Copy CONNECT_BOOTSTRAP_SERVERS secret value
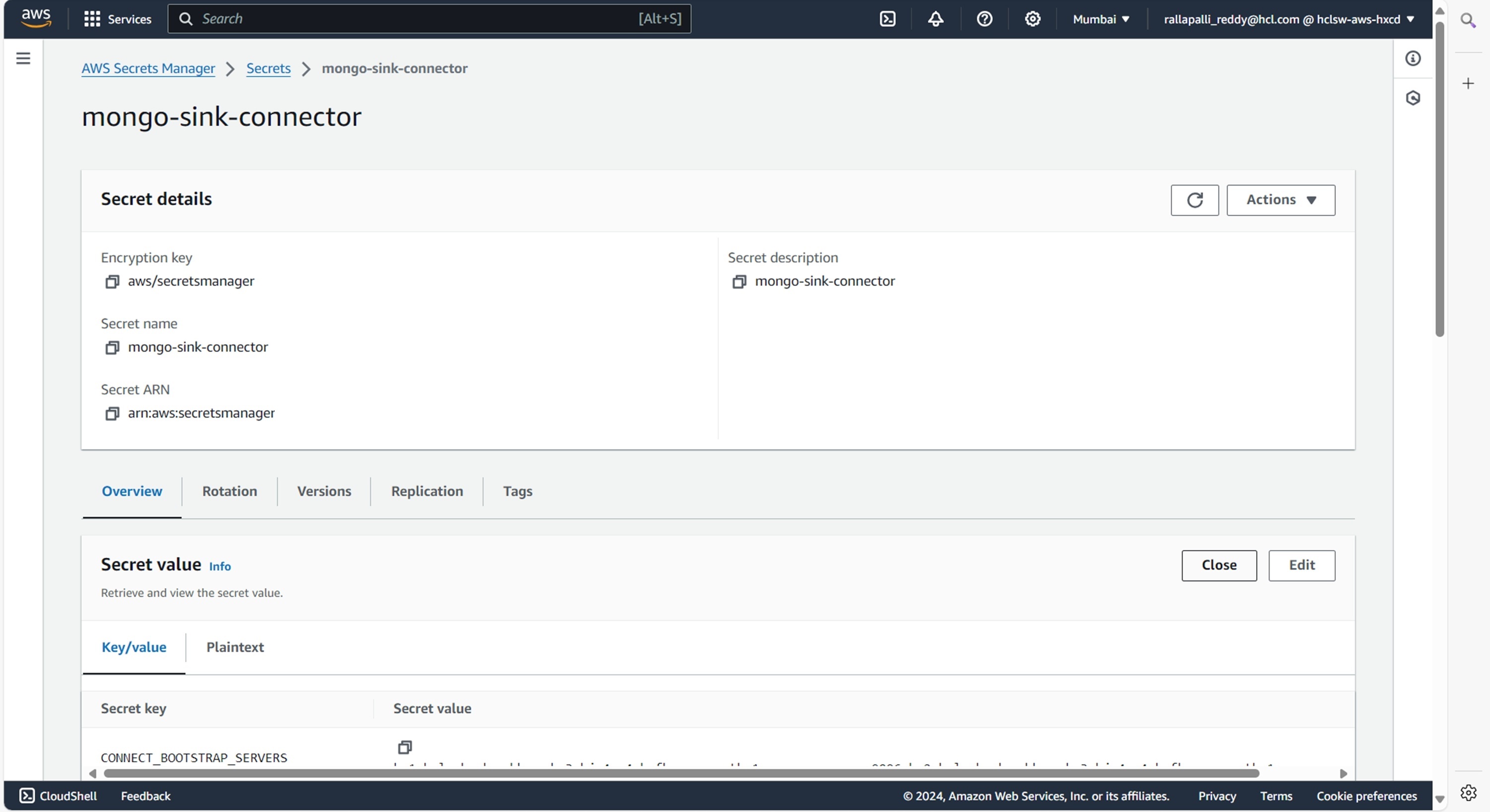Viewport: 1490px width, 812px height. (405, 747)
